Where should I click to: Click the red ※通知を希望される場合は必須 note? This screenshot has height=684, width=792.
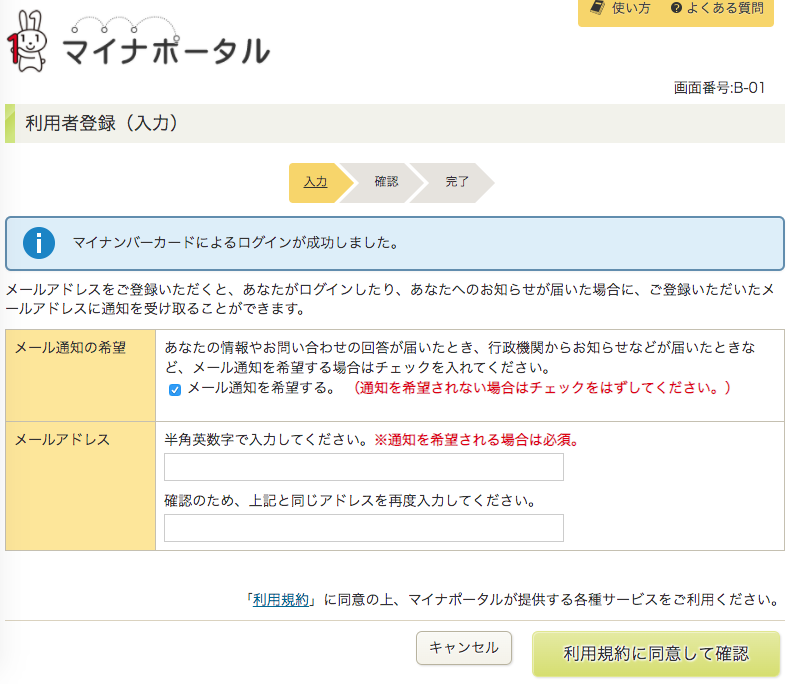(476, 439)
